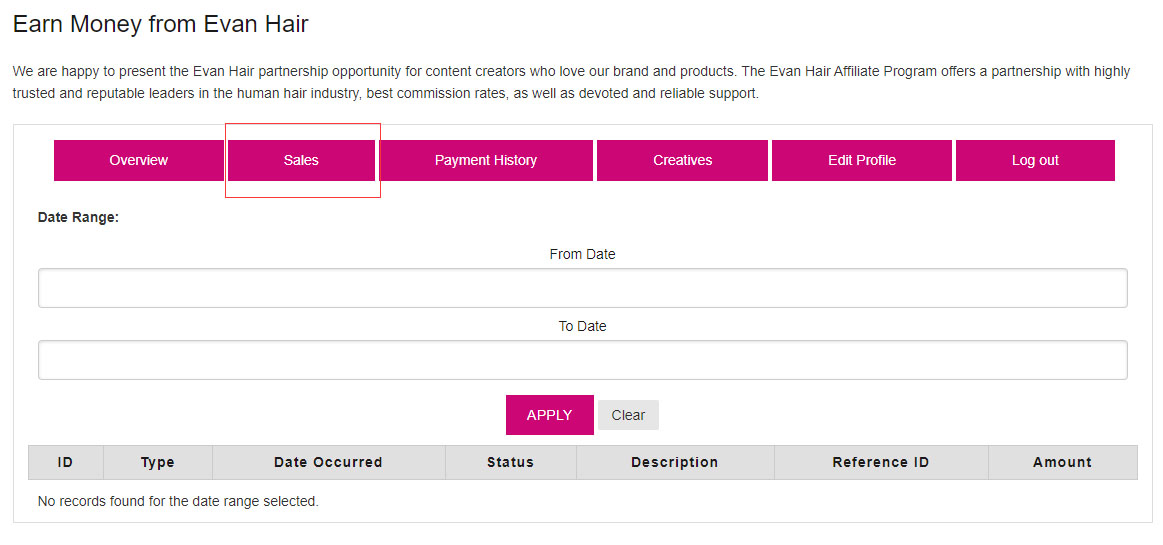Click the Date Occurred column header
This screenshot has width=1163, height=545.
pos(329,463)
